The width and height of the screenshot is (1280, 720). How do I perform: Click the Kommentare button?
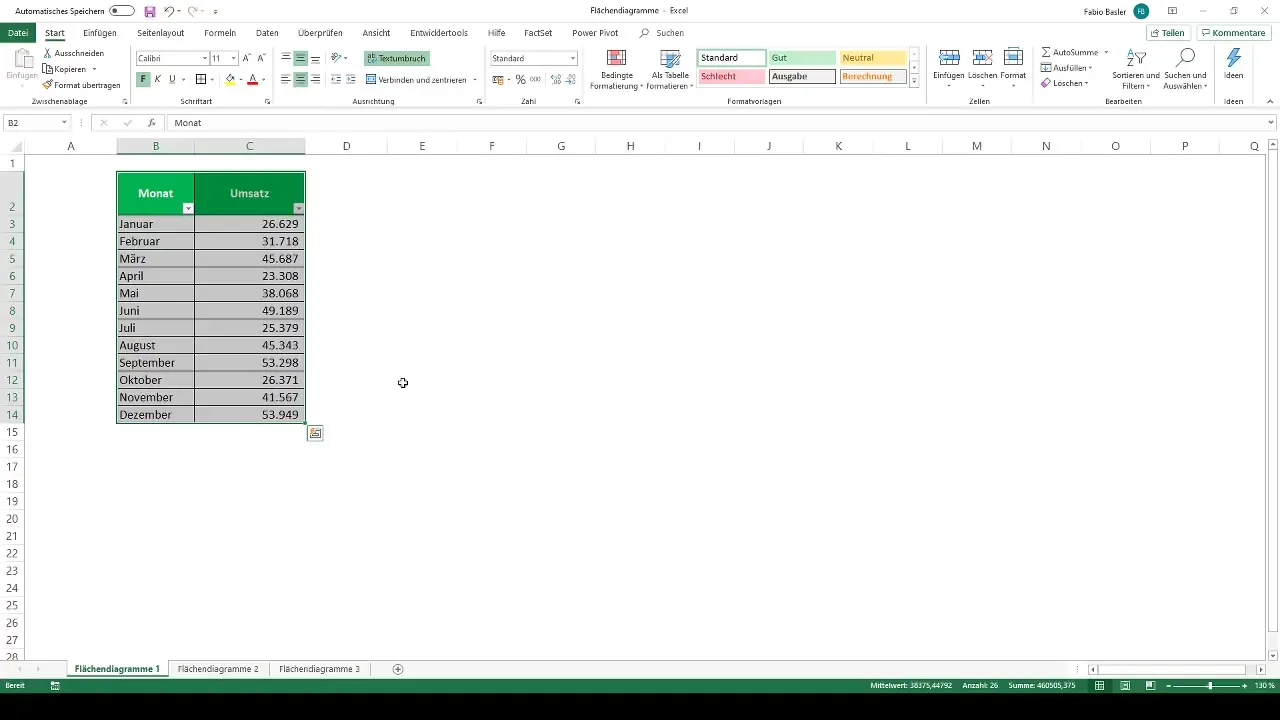point(1233,33)
